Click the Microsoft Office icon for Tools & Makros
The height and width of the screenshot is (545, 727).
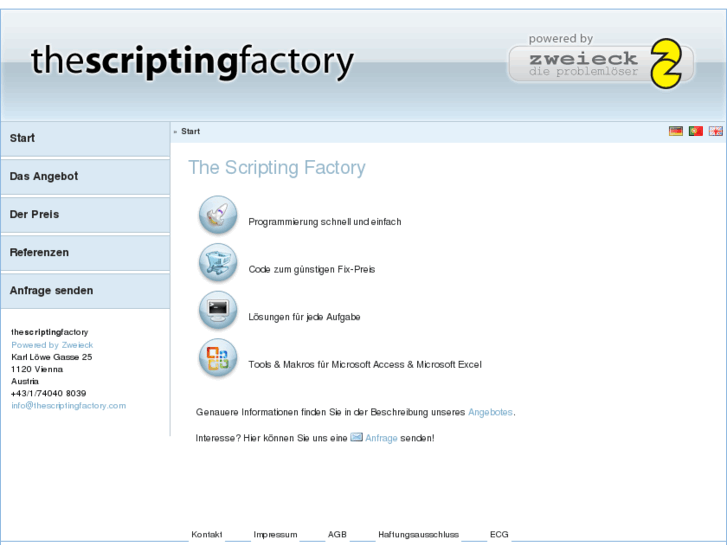[x=218, y=358]
